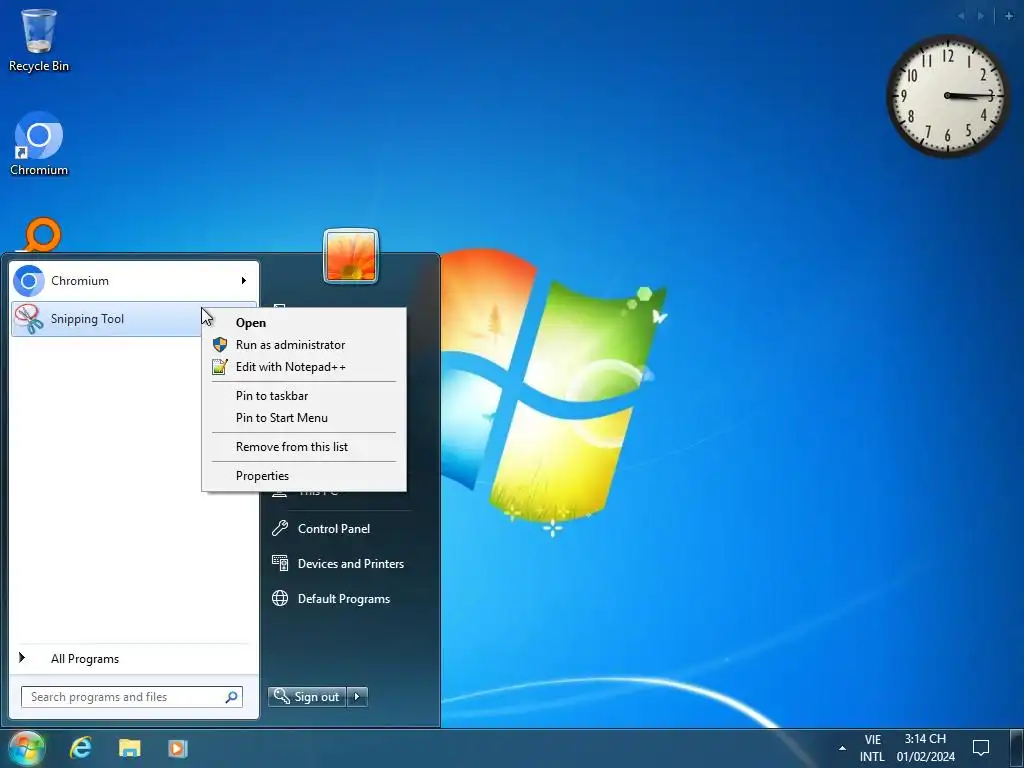The width and height of the screenshot is (1024, 768).
Task: Click the search magnifier icon
Action: pos(231,697)
